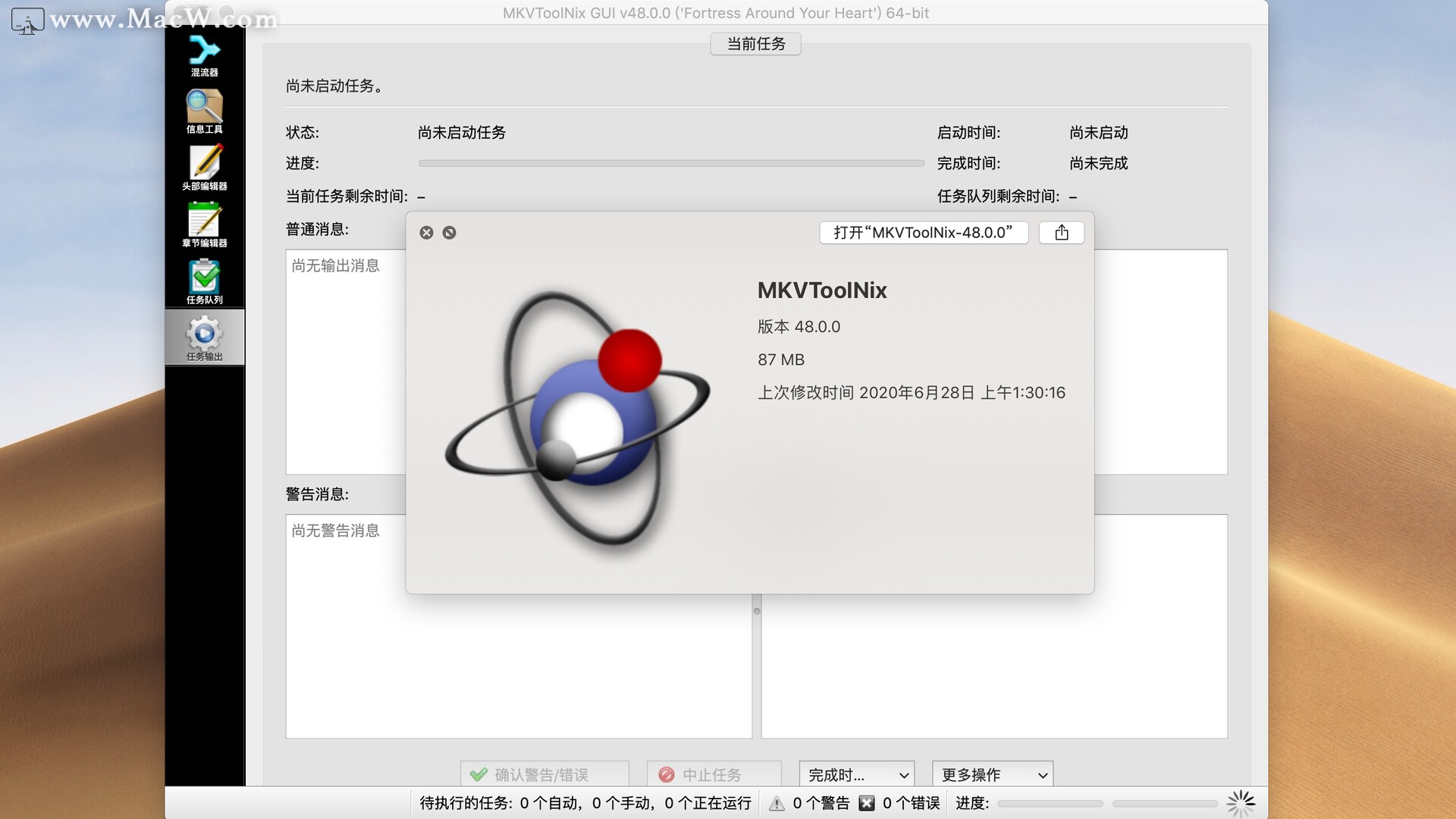This screenshot has width=1456, height=819.
Task: Open the 章节编辑器 chapter editor
Action: pyautogui.click(x=205, y=225)
